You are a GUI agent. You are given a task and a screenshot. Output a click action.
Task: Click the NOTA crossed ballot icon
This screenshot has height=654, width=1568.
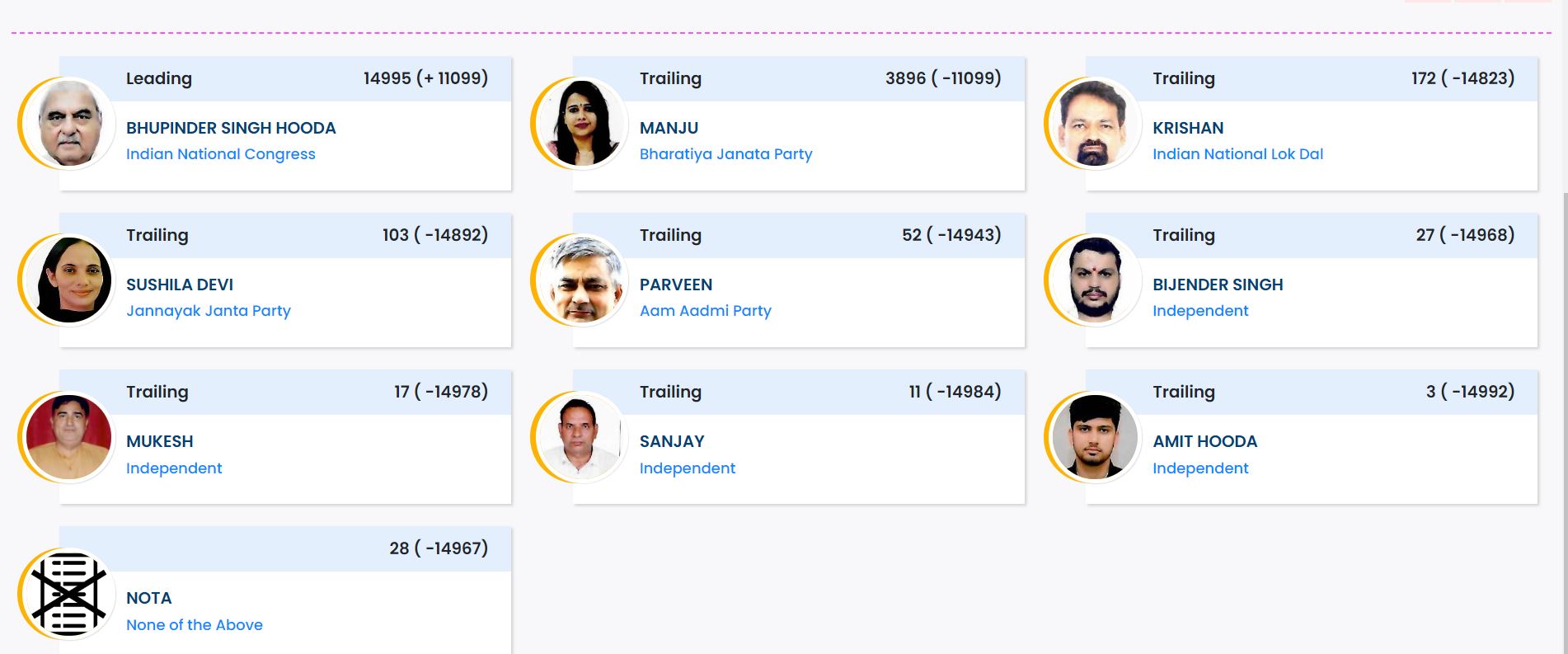click(x=68, y=594)
